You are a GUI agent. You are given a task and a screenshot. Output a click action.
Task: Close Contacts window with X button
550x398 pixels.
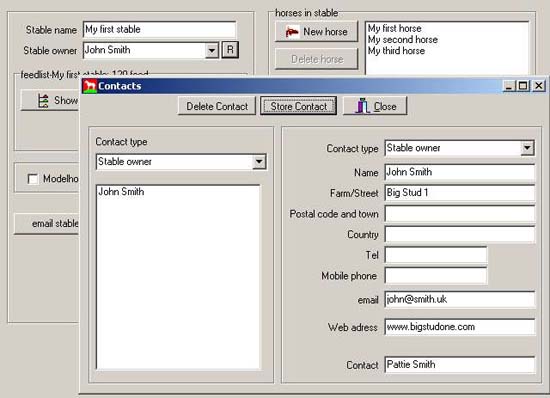tap(539, 86)
